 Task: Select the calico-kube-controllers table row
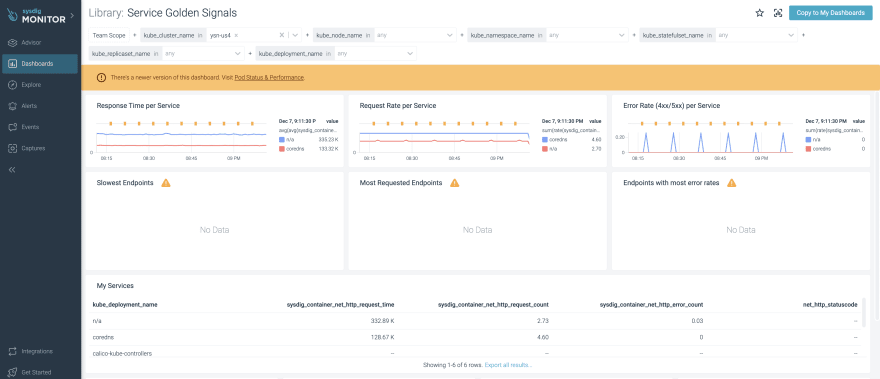(x=475, y=352)
